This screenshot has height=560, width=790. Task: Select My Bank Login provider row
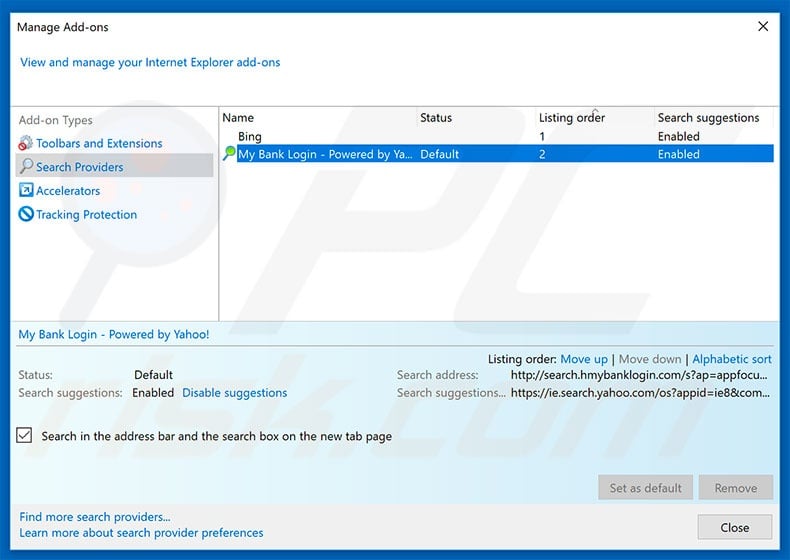click(496, 154)
